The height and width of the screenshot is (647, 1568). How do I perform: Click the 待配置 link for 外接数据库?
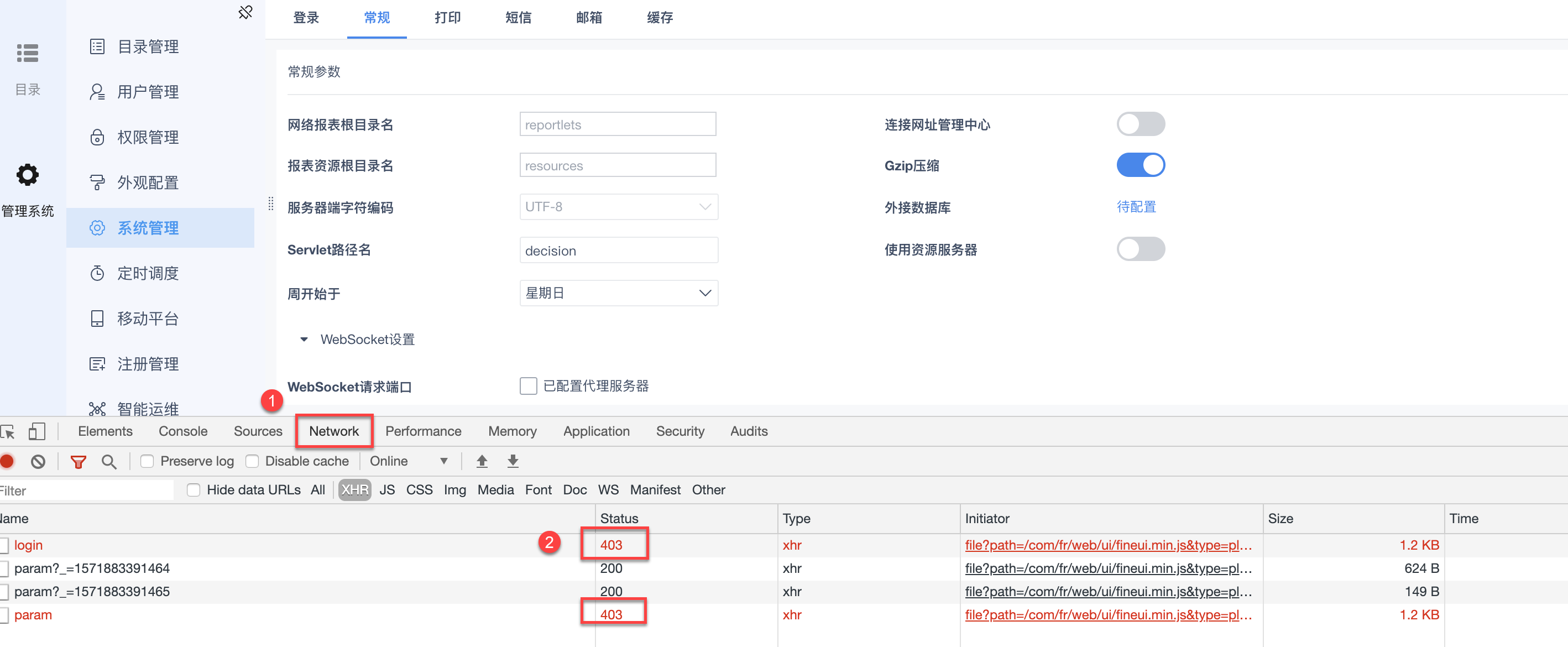[1136, 207]
